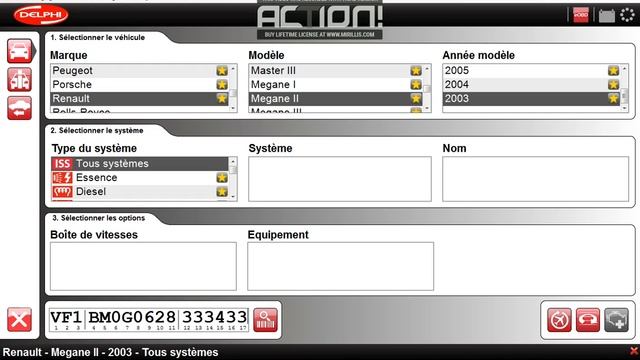The image size is (640, 360).
Task: Click Modèle list scroll up arrow
Action: point(427,69)
